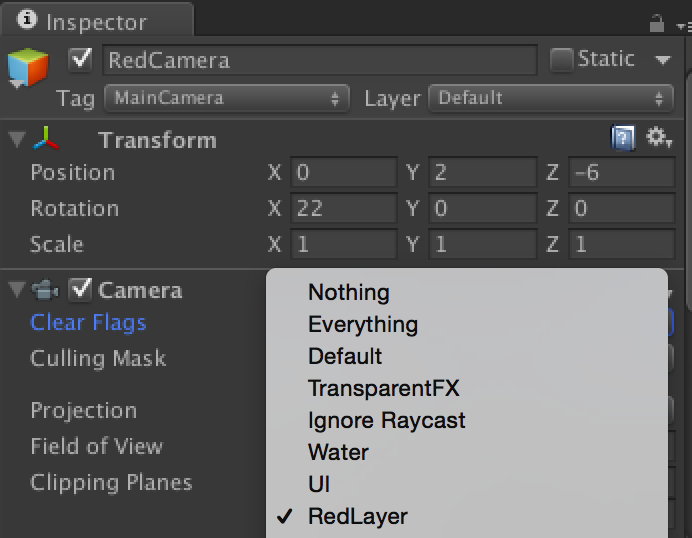Click the GameObject cube icon
This screenshot has width=692, height=538.
[27, 69]
